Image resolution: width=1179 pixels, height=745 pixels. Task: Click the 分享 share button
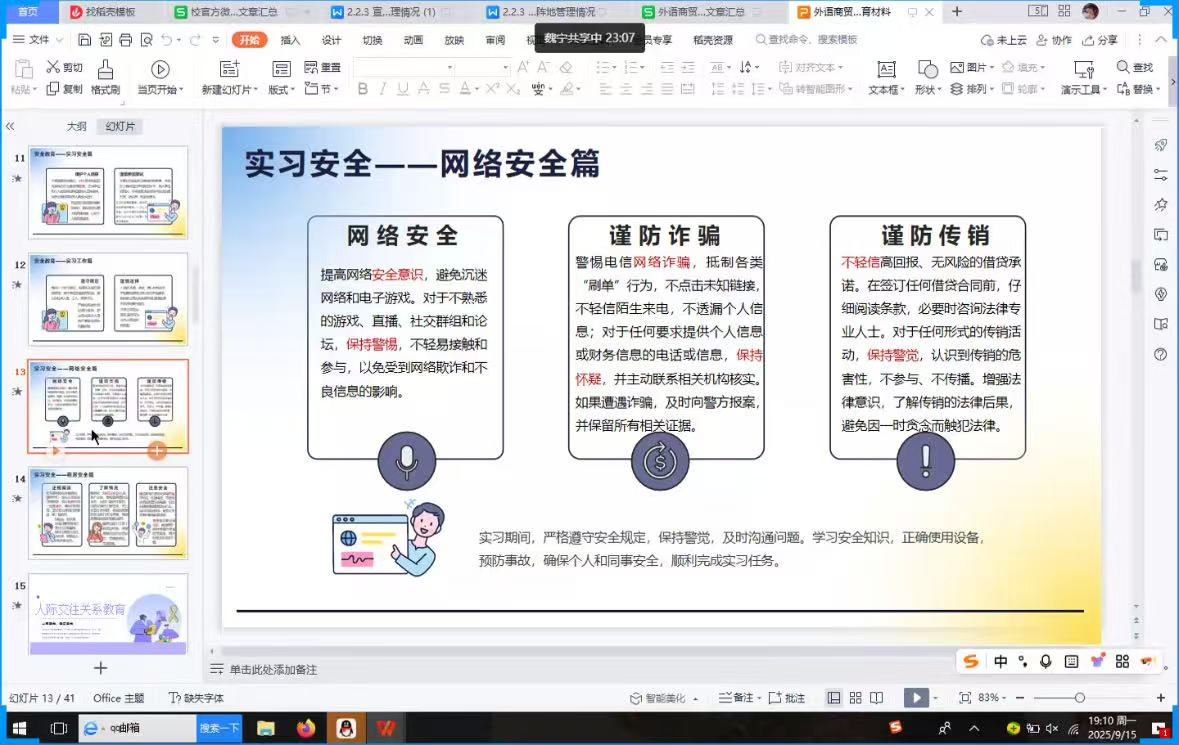click(x=1100, y=40)
